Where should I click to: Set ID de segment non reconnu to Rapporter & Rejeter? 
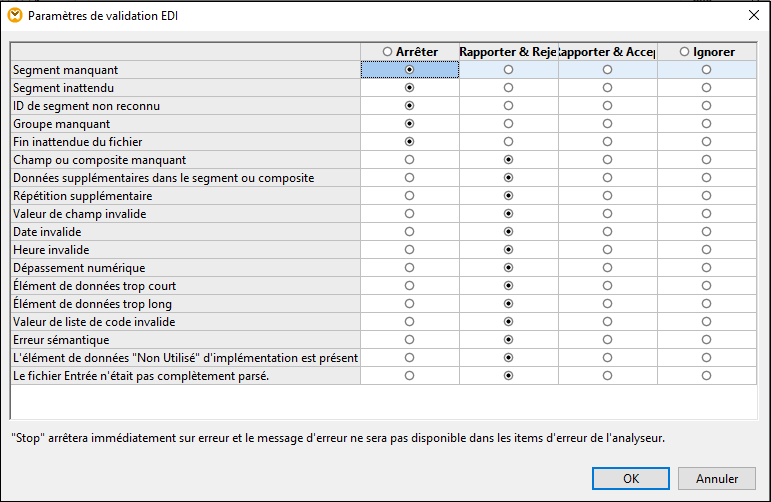point(508,106)
